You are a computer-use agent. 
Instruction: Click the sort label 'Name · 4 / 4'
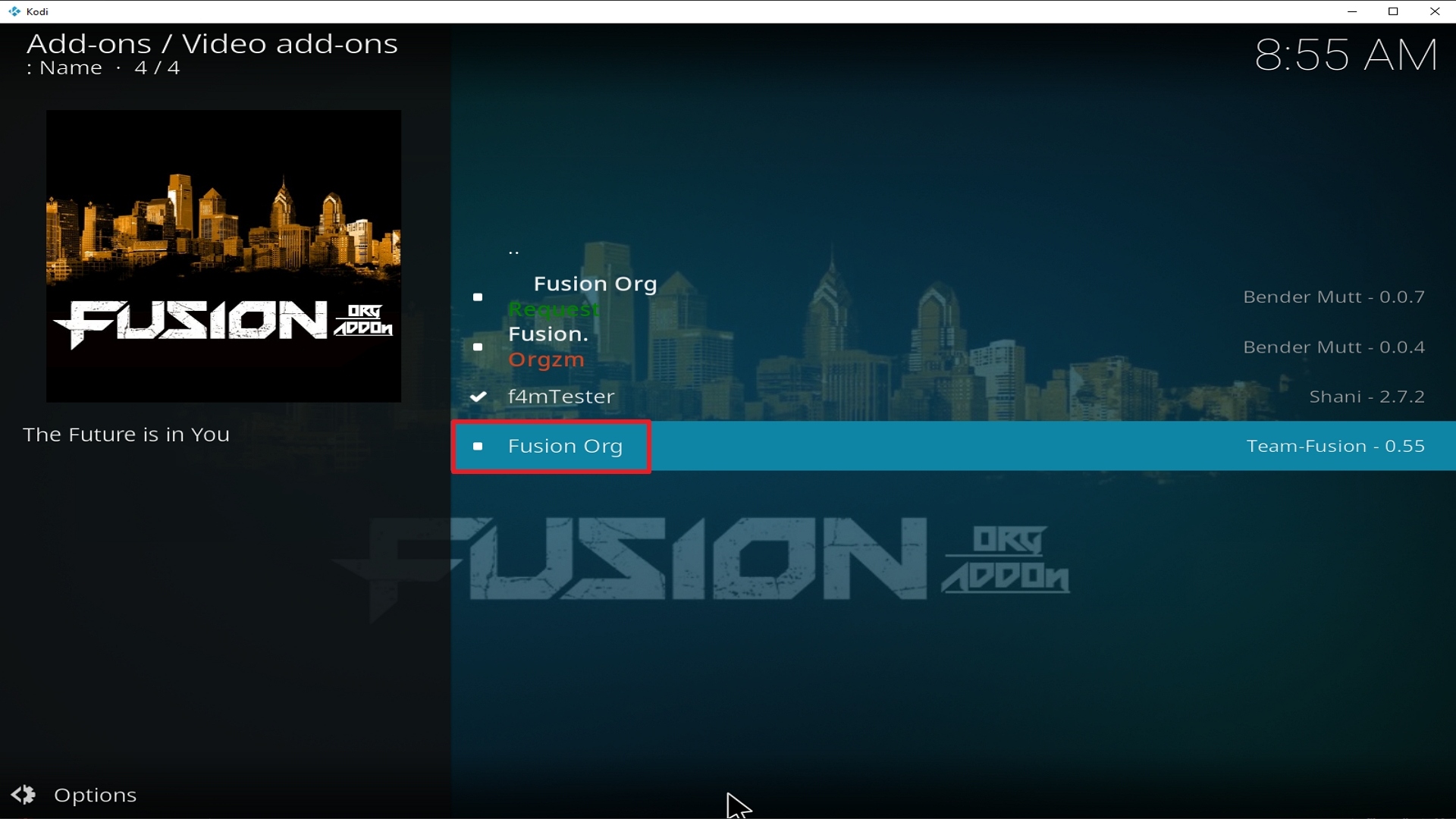pyautogui.click(x=103, y=68)
